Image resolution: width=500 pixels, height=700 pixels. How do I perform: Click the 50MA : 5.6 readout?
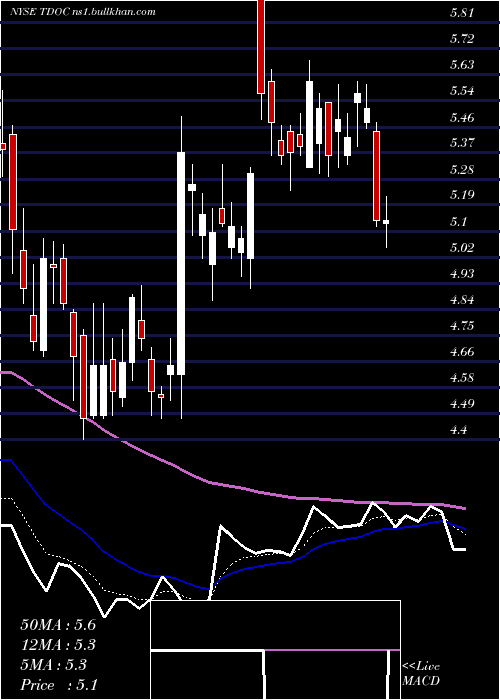point(58,625)
